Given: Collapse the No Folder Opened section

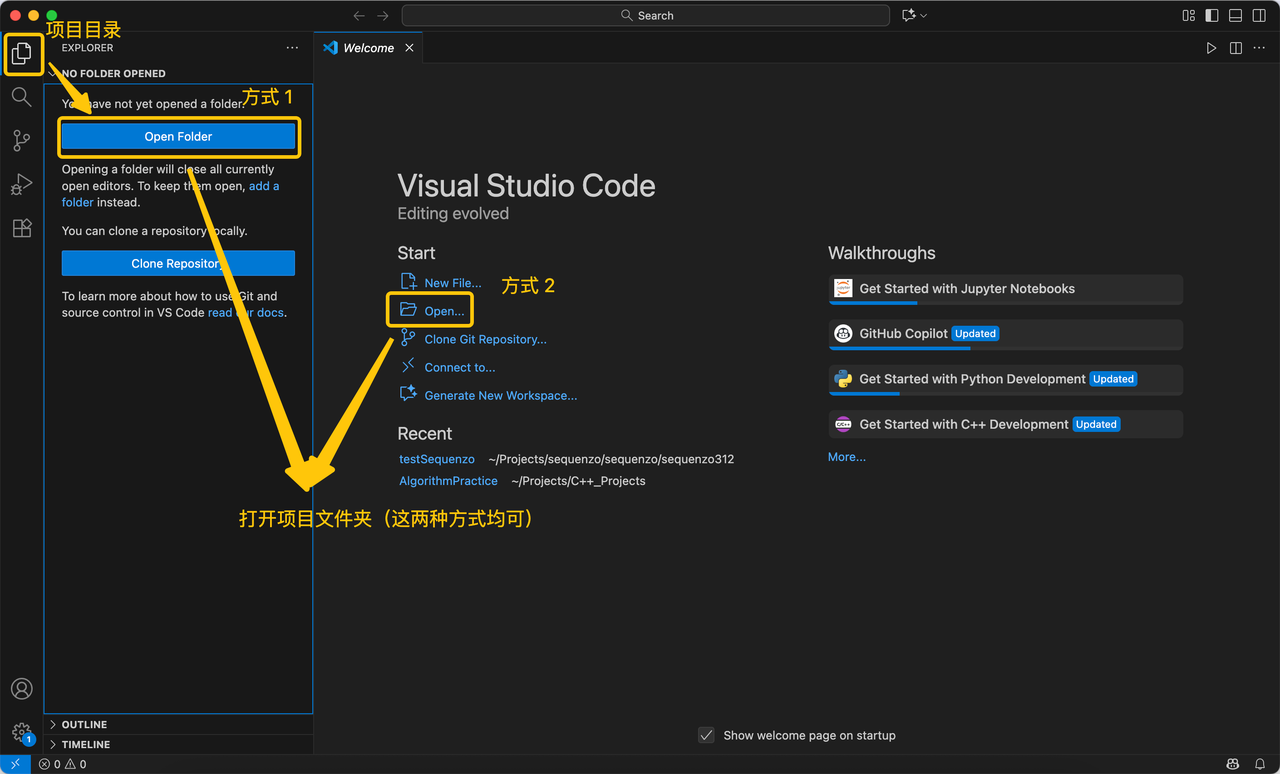Looking at the screenshot, I should tap(113, 73).
